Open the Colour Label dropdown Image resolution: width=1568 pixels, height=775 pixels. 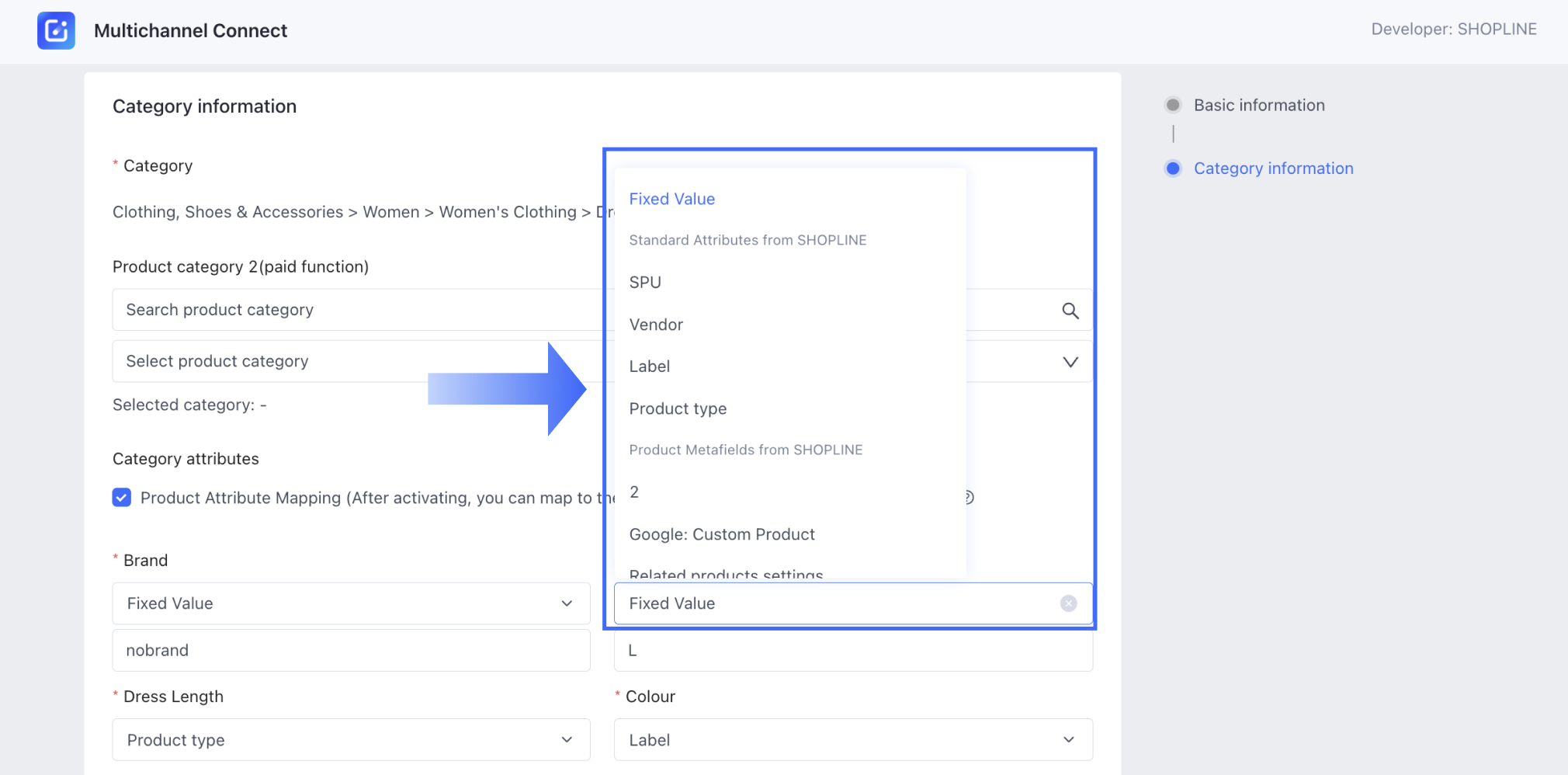click(x=852, y=740)
